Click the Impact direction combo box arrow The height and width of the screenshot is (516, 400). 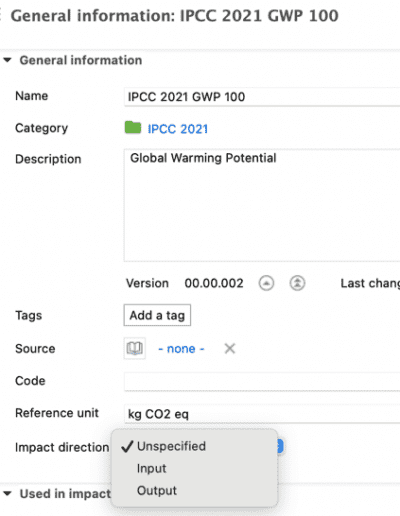(x=280, y=446)
